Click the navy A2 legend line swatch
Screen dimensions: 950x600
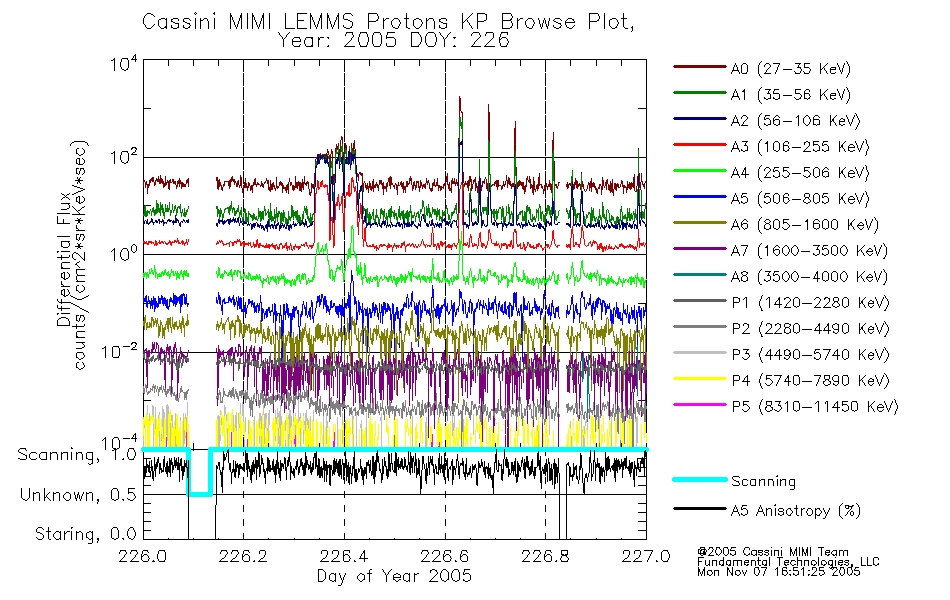699,119
